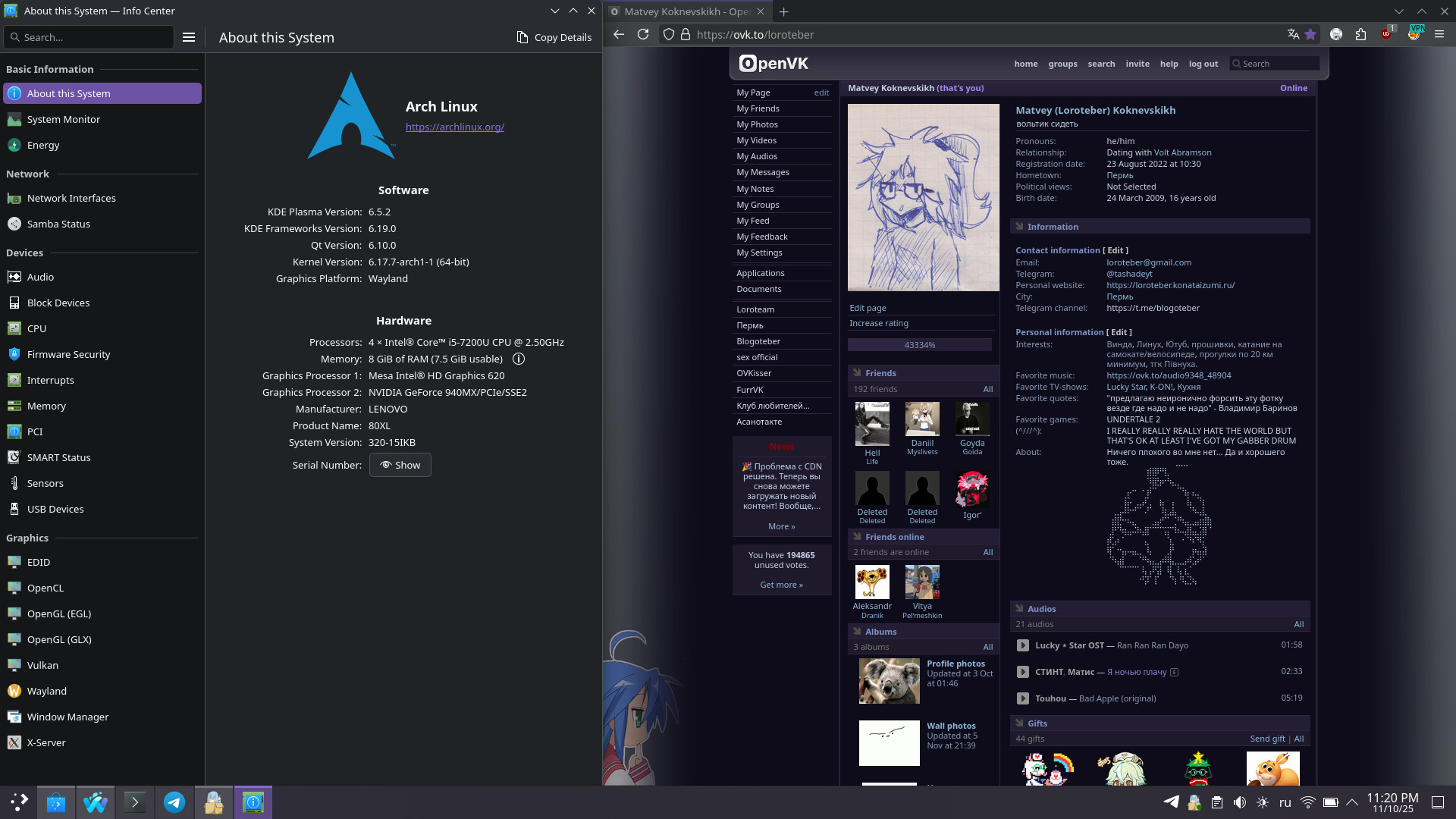Click the Increase rating link

[878, 323]
